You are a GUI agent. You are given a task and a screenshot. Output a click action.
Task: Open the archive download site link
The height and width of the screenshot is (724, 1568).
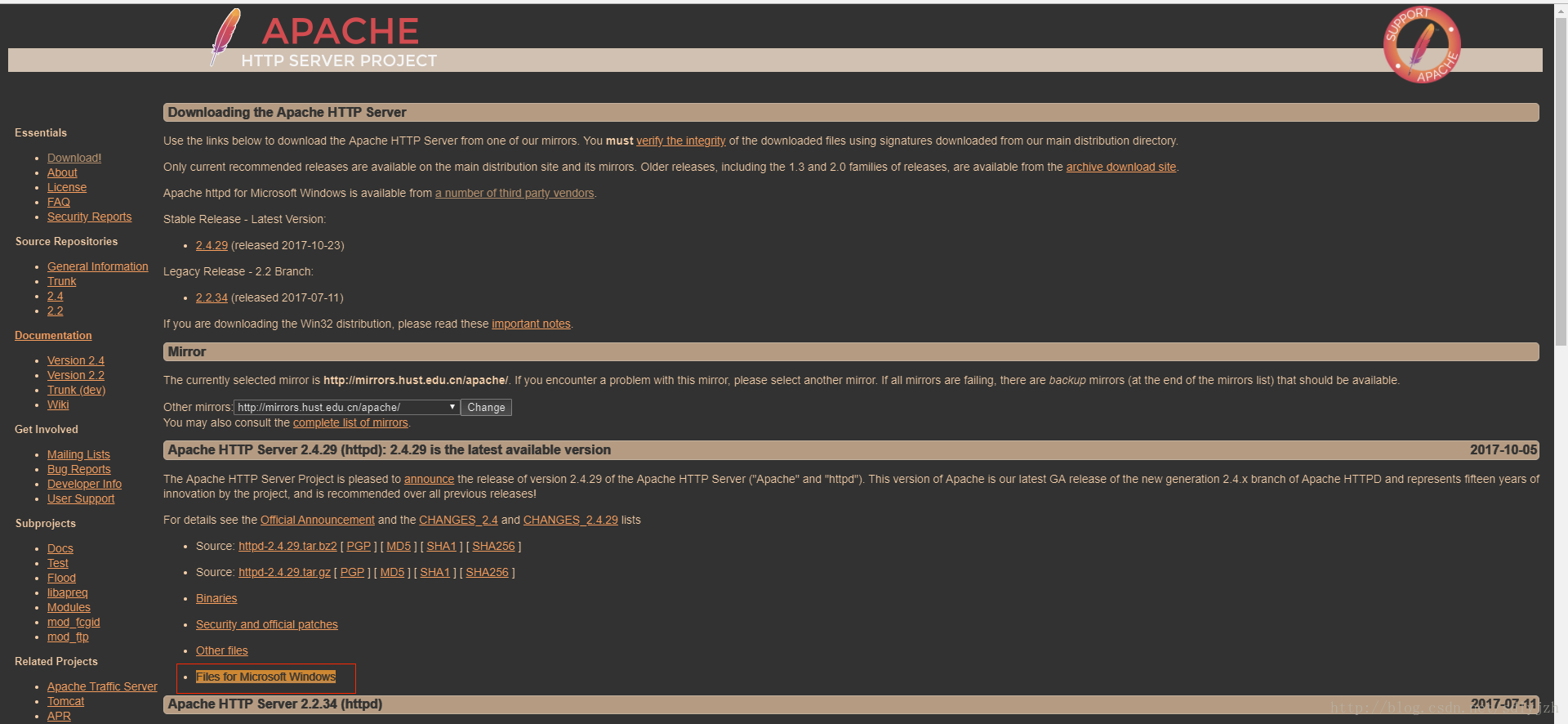(x=1121, y=167)
